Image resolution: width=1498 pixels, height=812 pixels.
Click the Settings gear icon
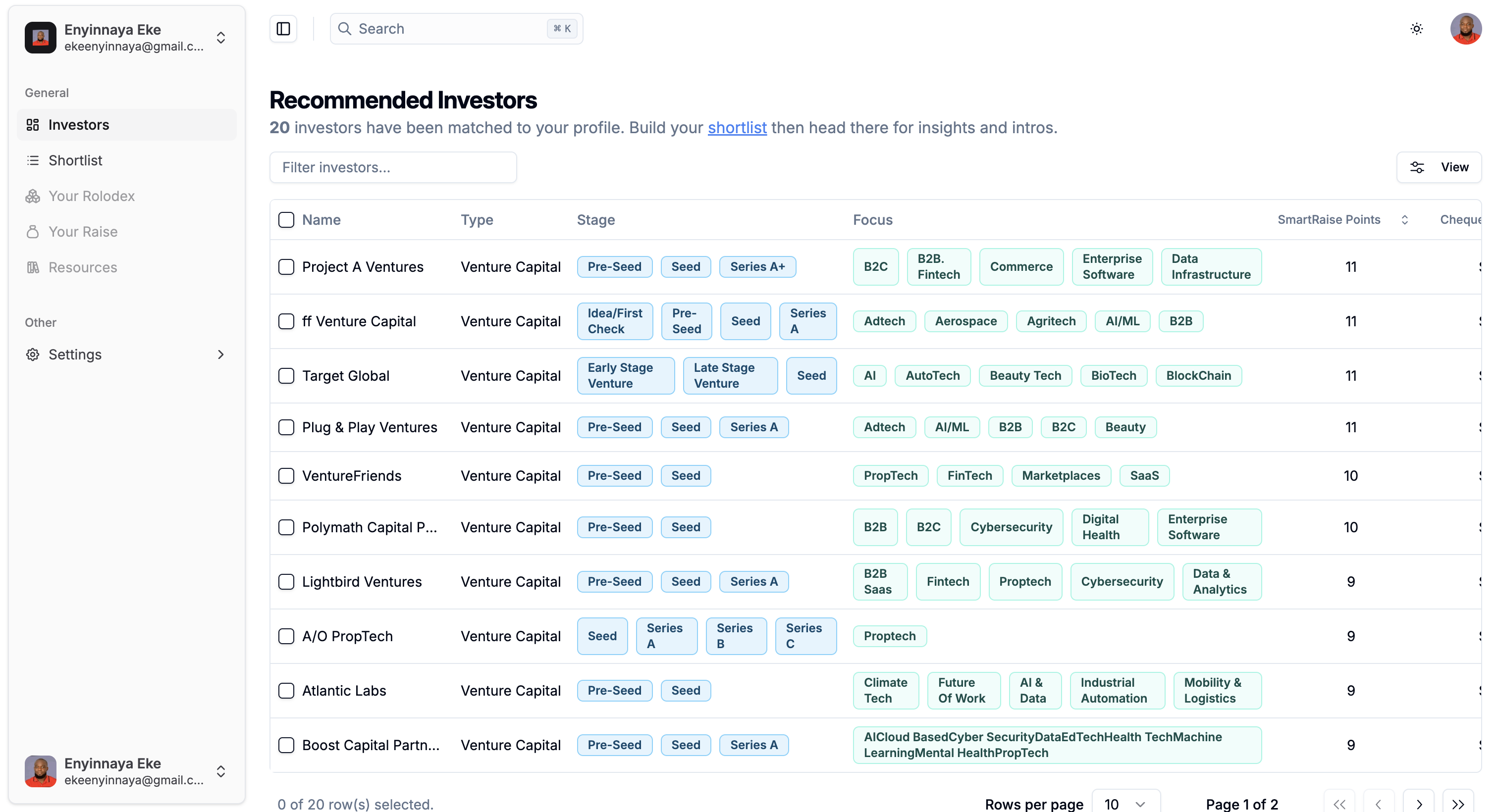[33, 355]
